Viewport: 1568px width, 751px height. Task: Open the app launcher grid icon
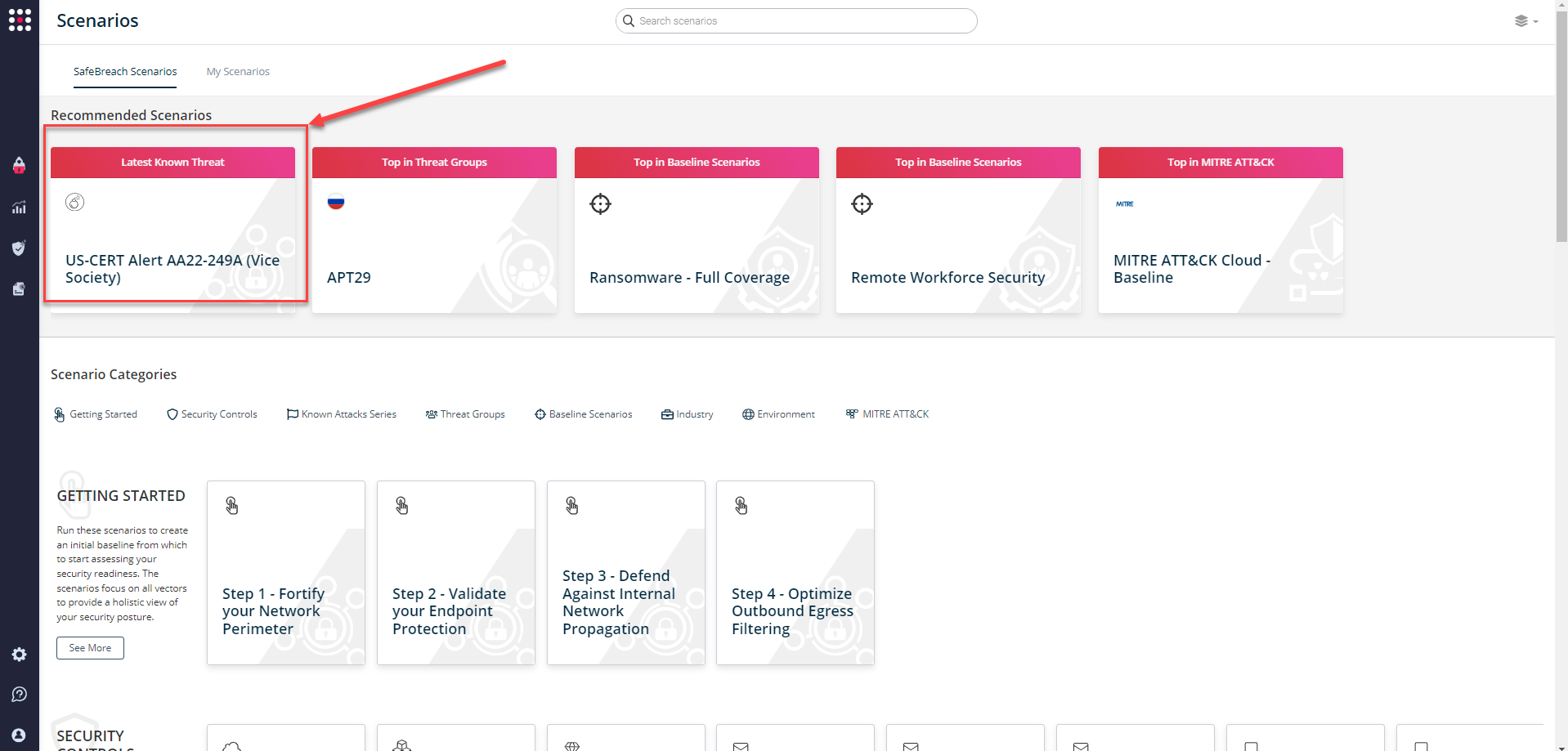click(19, 20)
